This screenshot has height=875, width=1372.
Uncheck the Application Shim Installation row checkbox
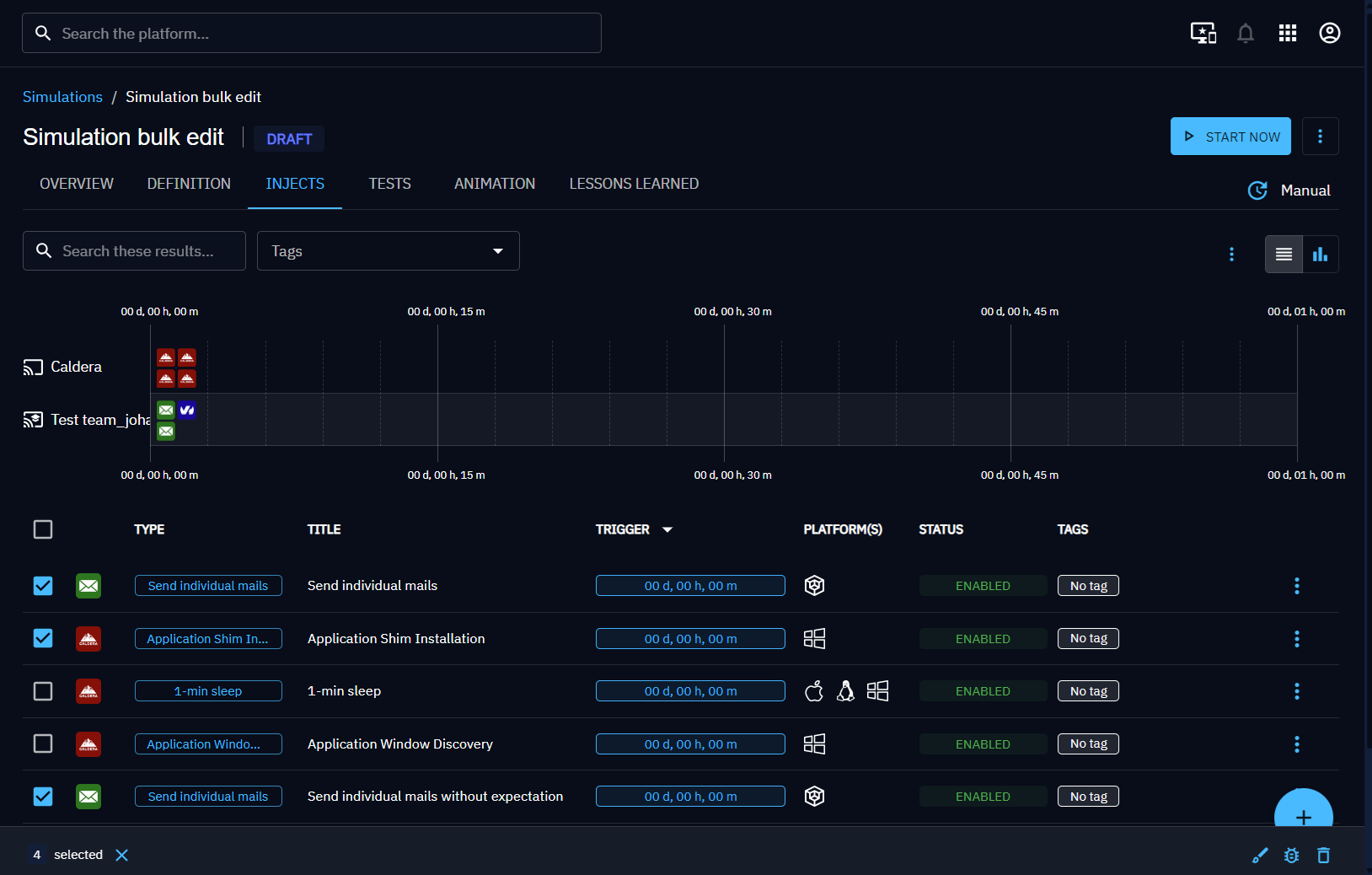point(43,638)
